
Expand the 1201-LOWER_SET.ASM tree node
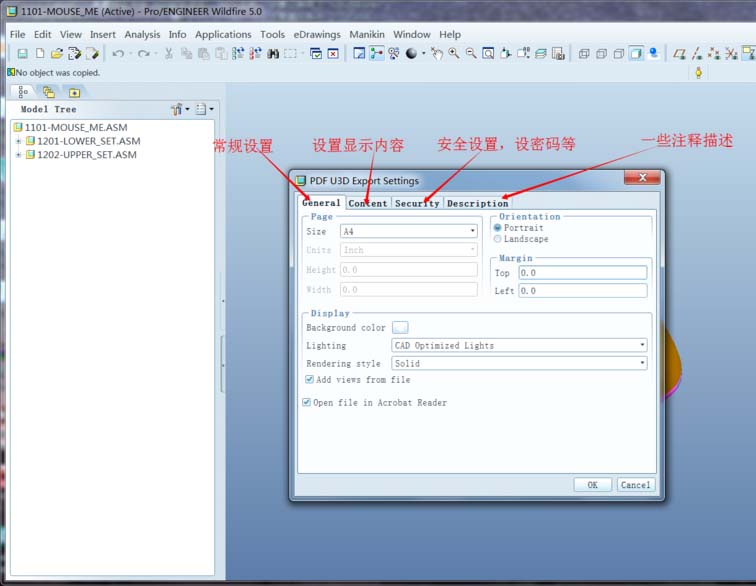click(x=18, y=141)
